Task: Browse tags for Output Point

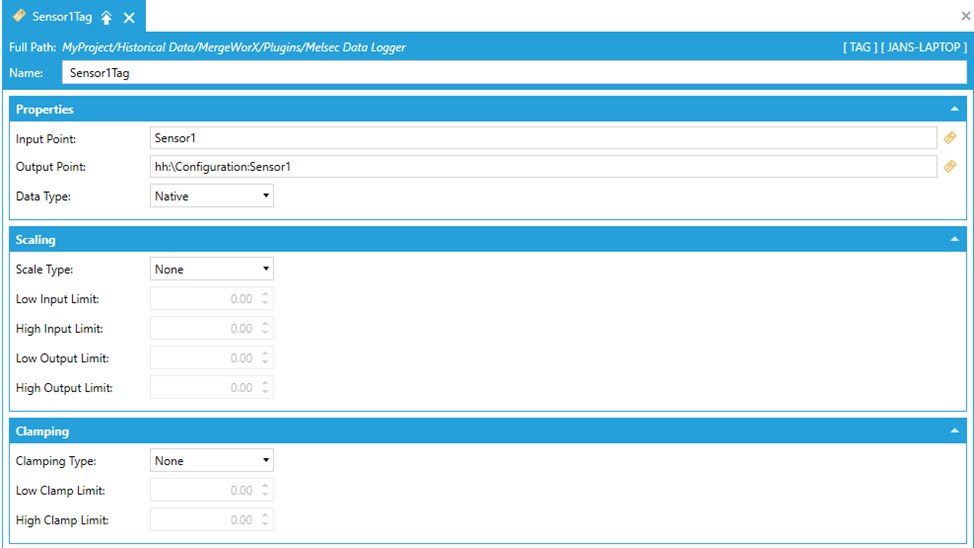Action: [x=950, y=167]
